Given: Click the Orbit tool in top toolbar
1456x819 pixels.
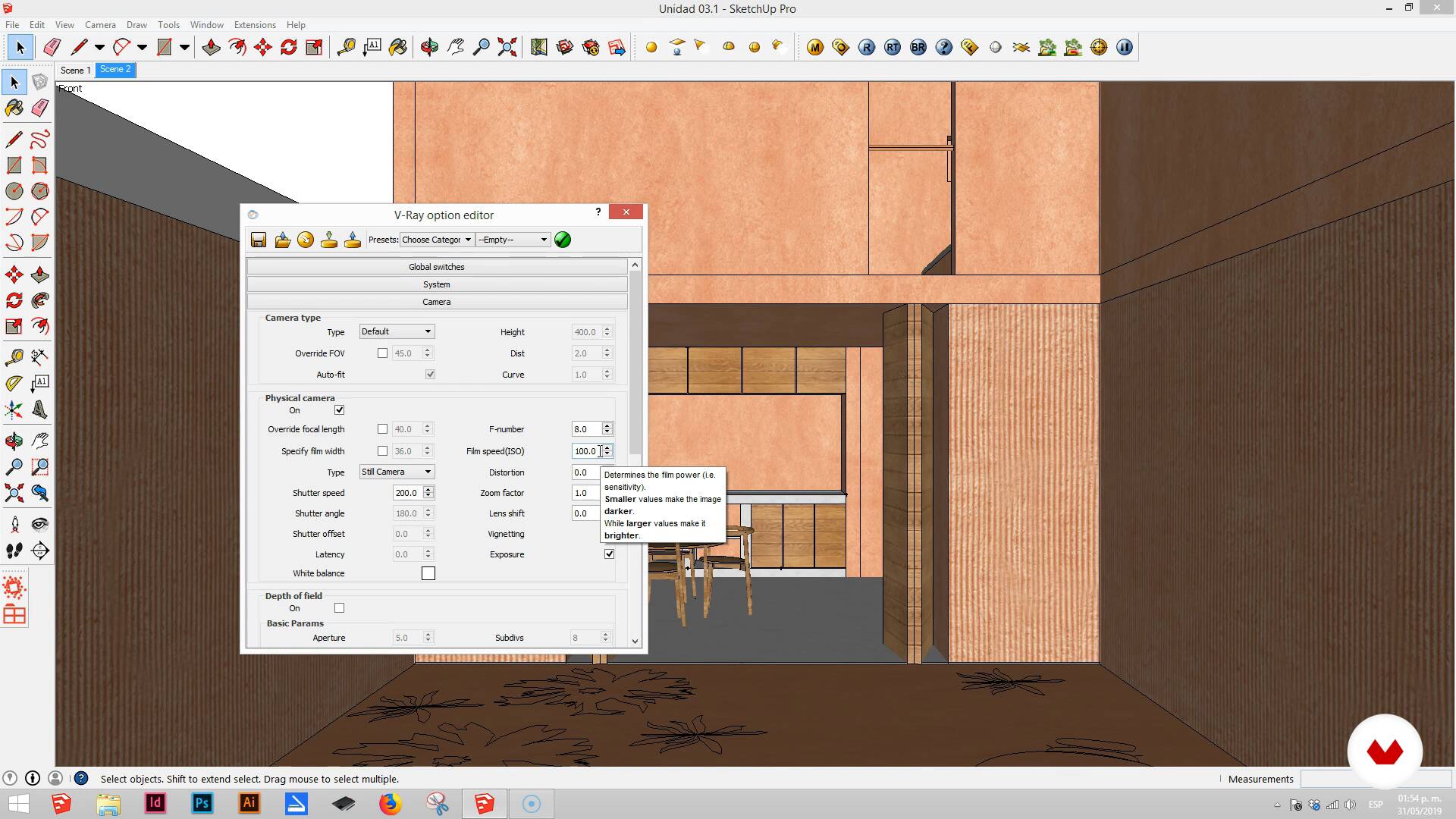Looking at the screenshot, I should [429, 47].
